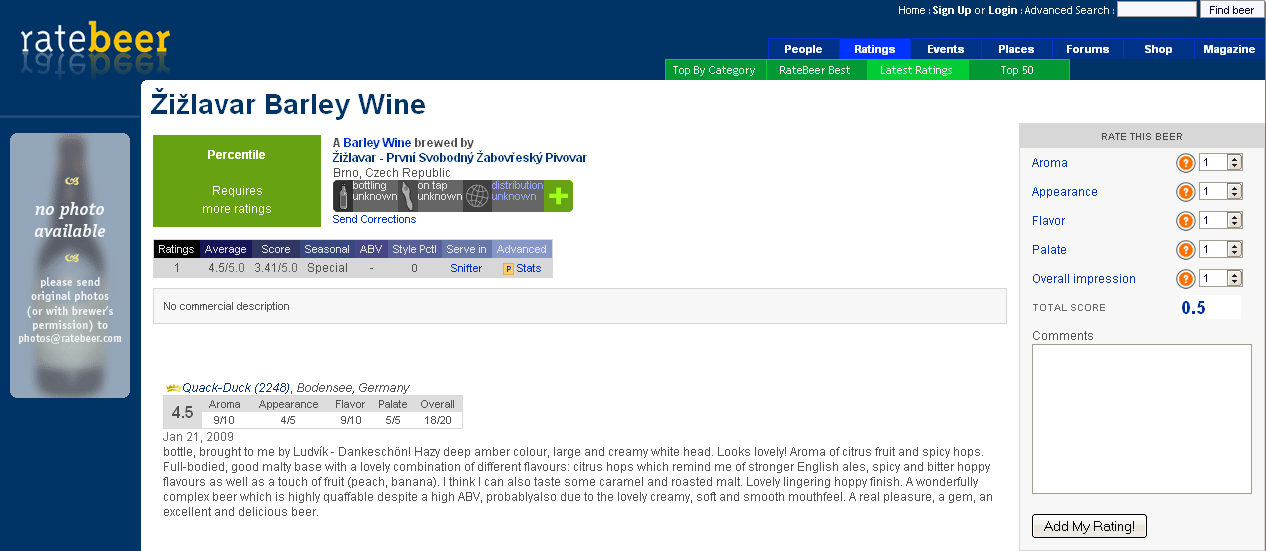Click the Barley Wine style link
The image size is (1266, 551).
(x=377, y=143)
